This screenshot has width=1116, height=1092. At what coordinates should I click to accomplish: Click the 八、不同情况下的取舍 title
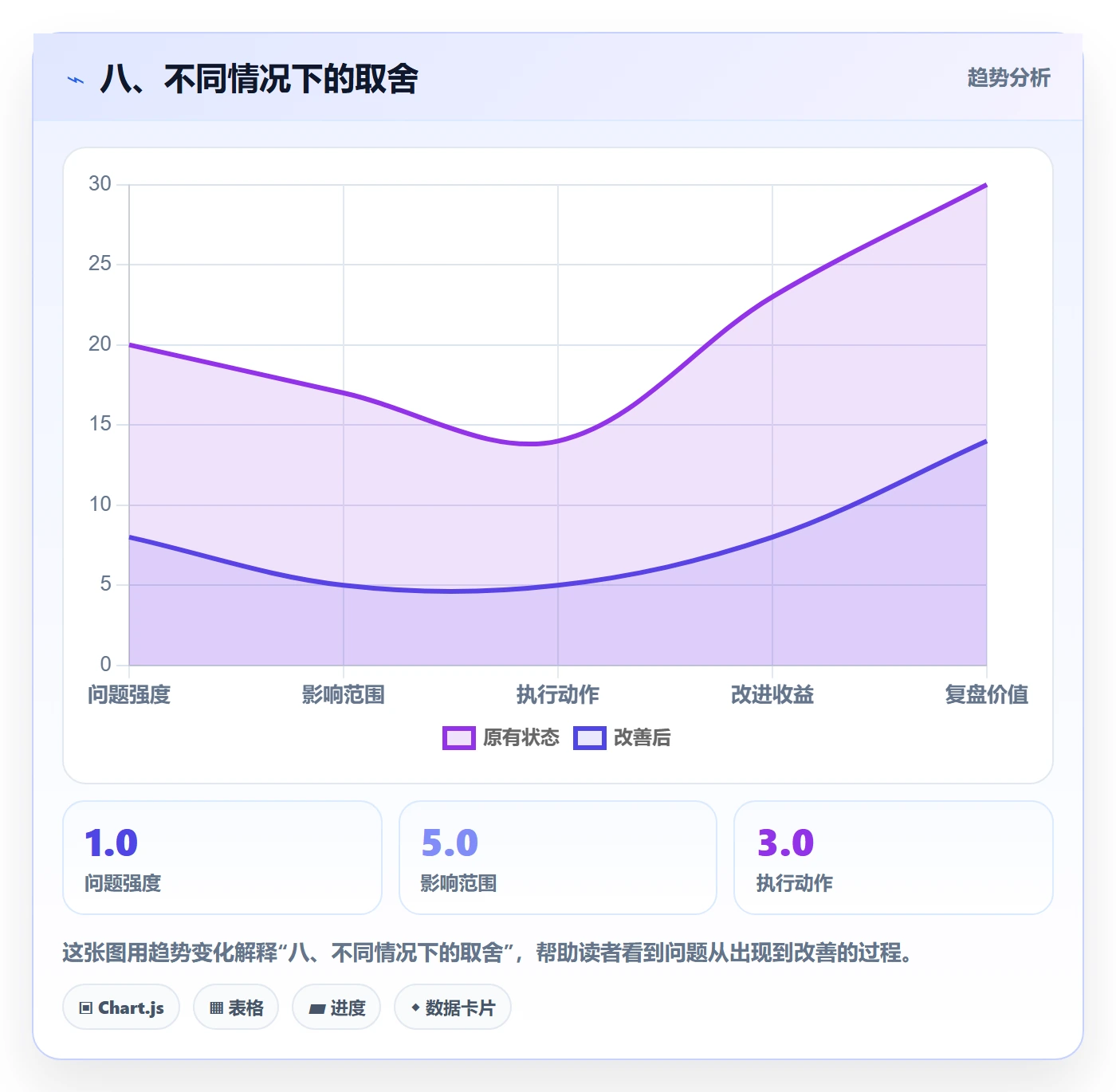click(x=259, y=79)
